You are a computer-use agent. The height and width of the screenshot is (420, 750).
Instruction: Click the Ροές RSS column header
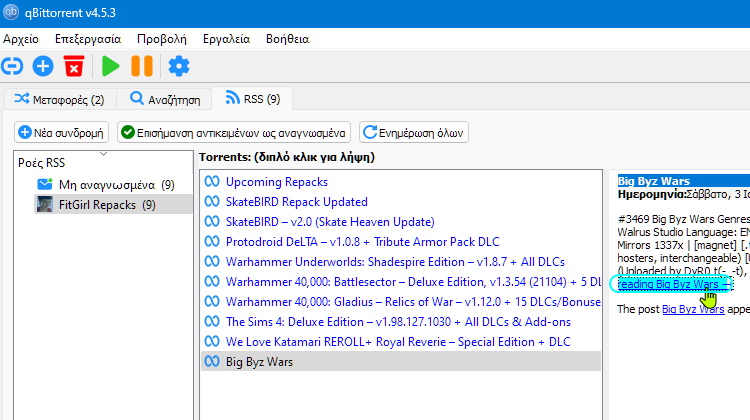point(103,163)
